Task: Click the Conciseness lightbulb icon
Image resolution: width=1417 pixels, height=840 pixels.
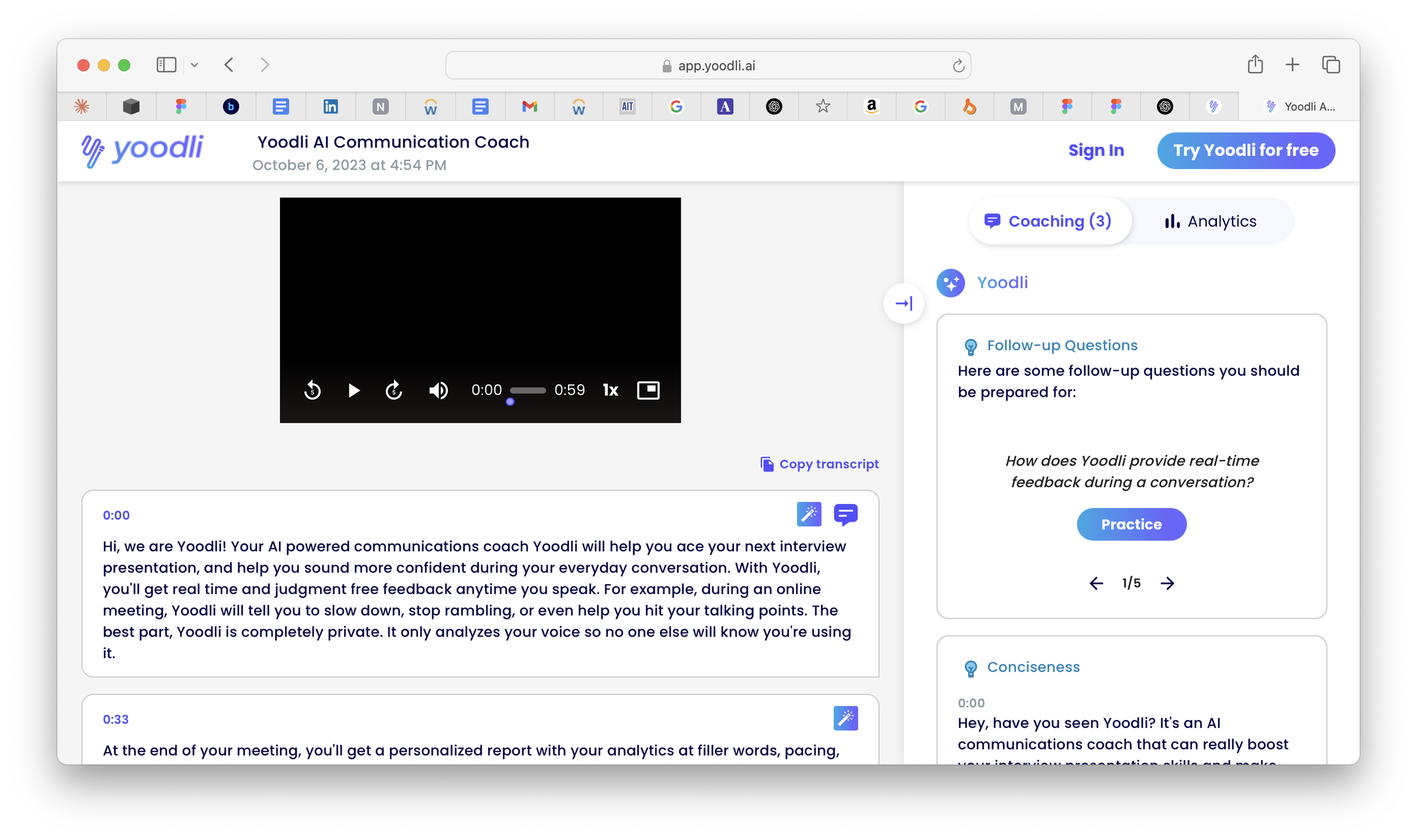Action: point(970,668)
